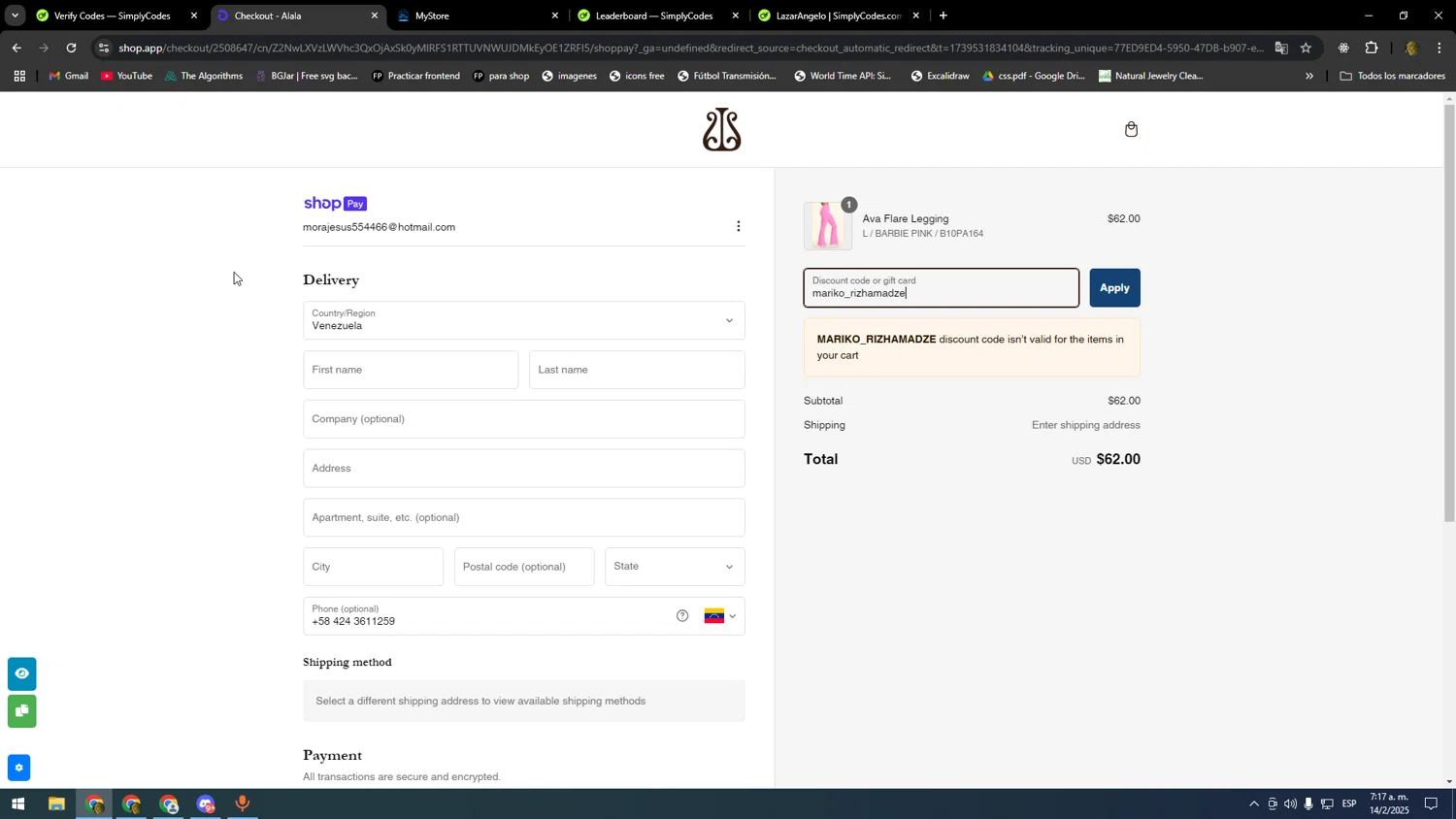
Task: Expand the Country/Region dropdown
Action: 524,320
